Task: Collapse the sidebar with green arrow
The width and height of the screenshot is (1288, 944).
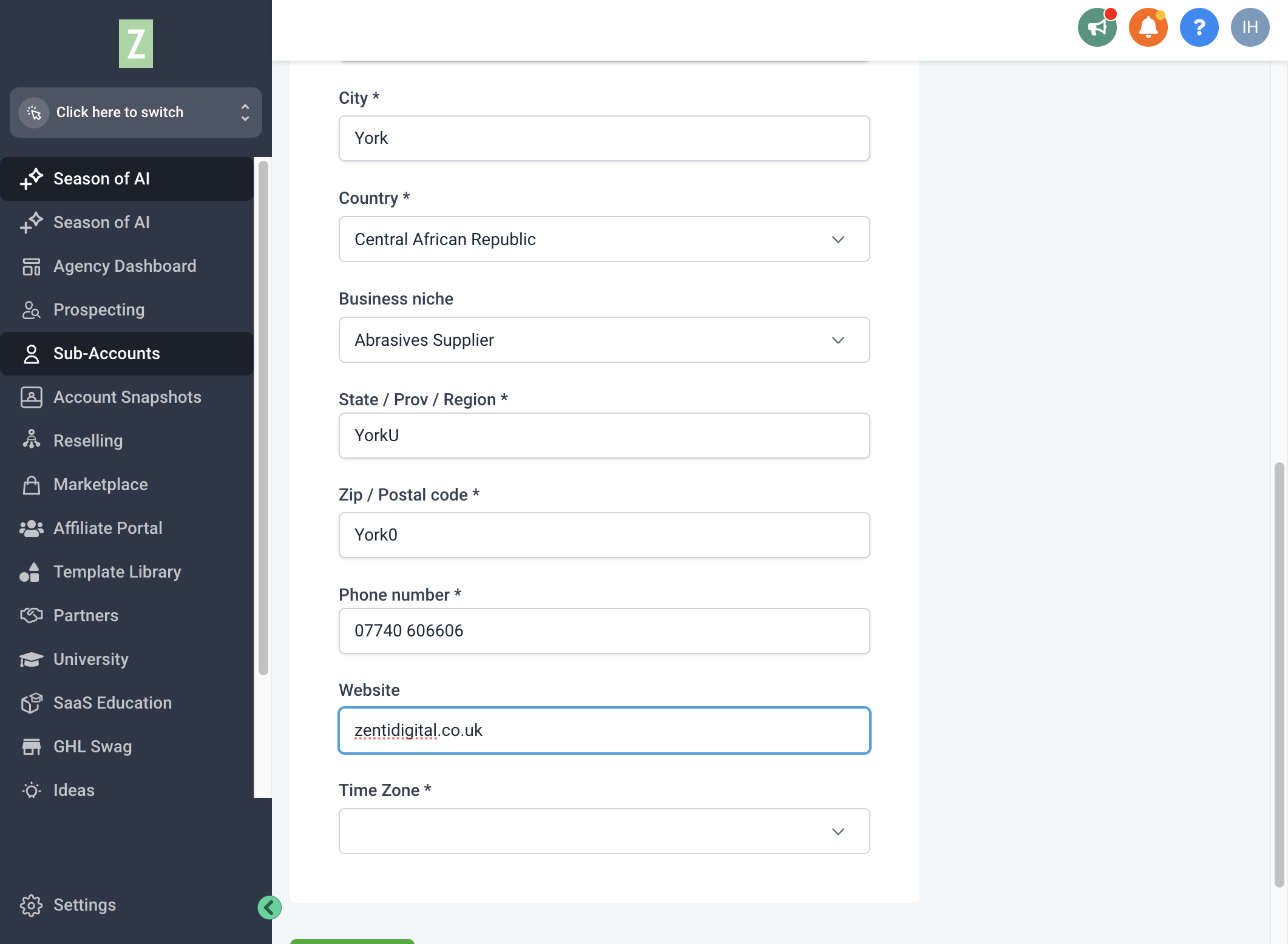Action: click(x=269, y=908)
